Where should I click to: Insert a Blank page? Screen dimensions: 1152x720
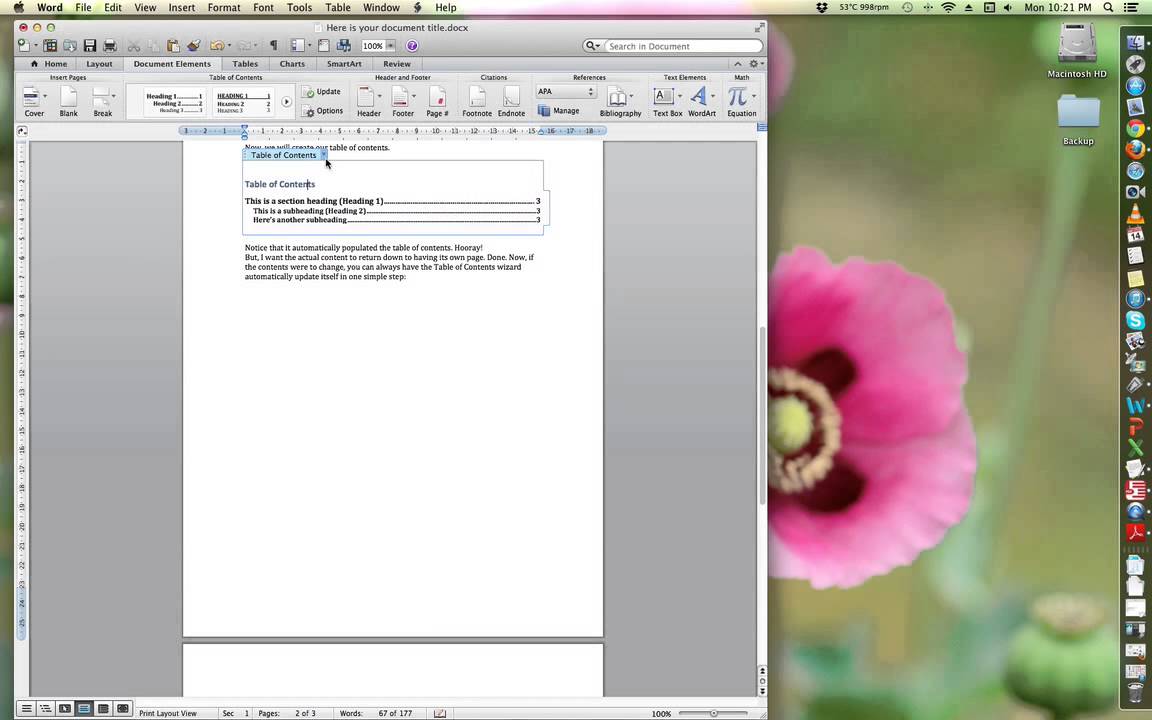68,101
